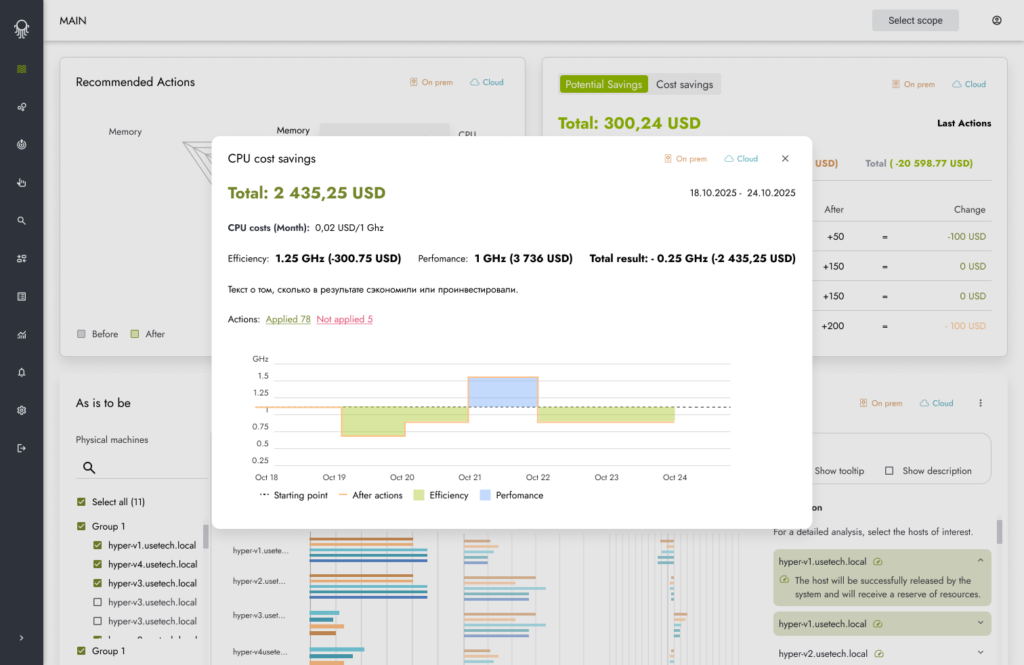The image size is (1024, 665).
Task: Click the octopus logo in sidebar
Action: 22,28
